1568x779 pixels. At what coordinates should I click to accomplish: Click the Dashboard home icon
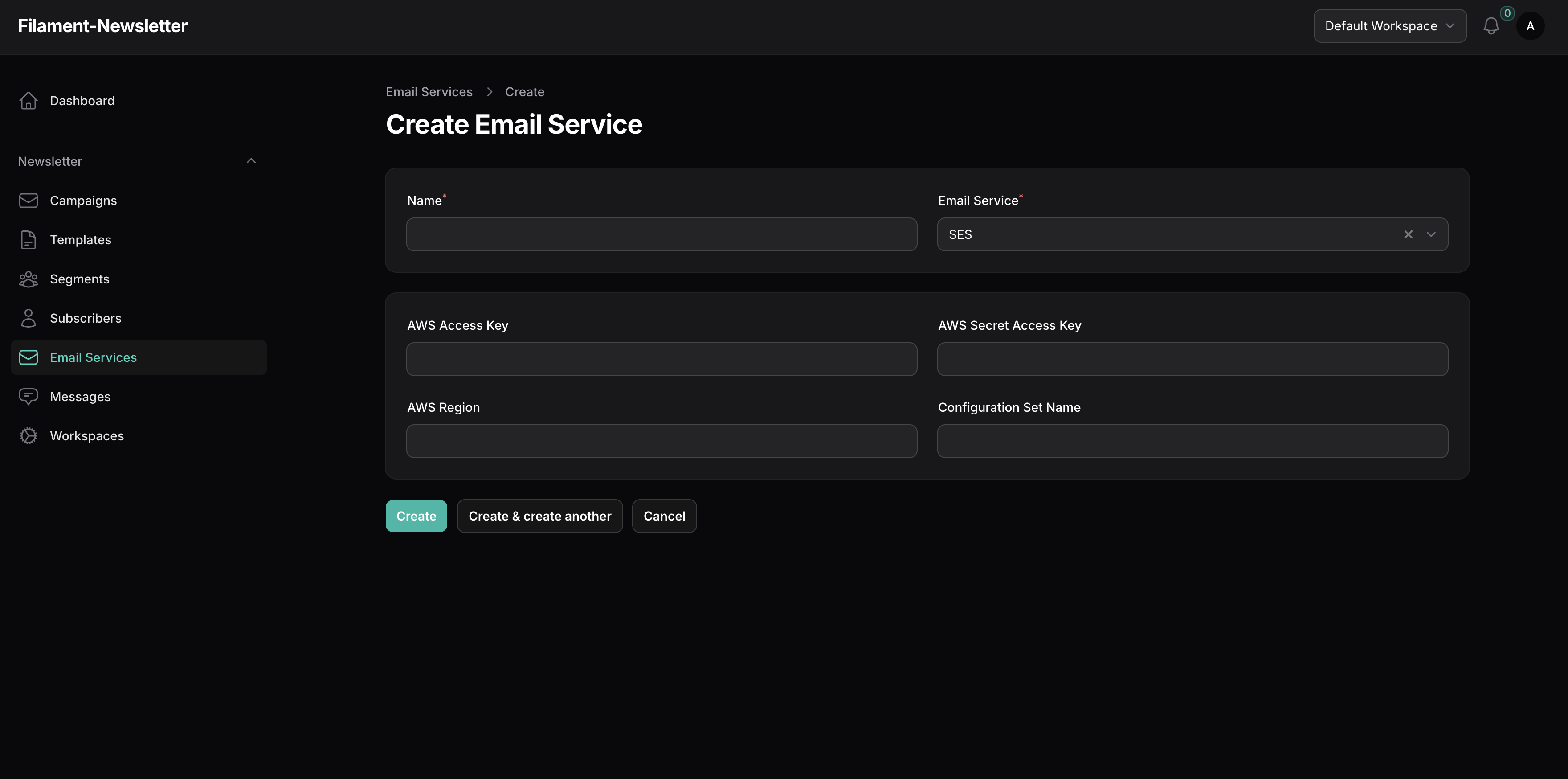point(28,101)
